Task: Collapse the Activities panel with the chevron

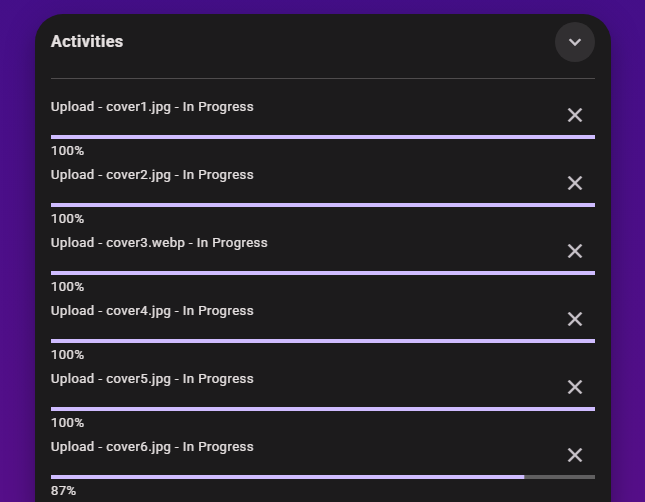Action: (x=575, y=42)
